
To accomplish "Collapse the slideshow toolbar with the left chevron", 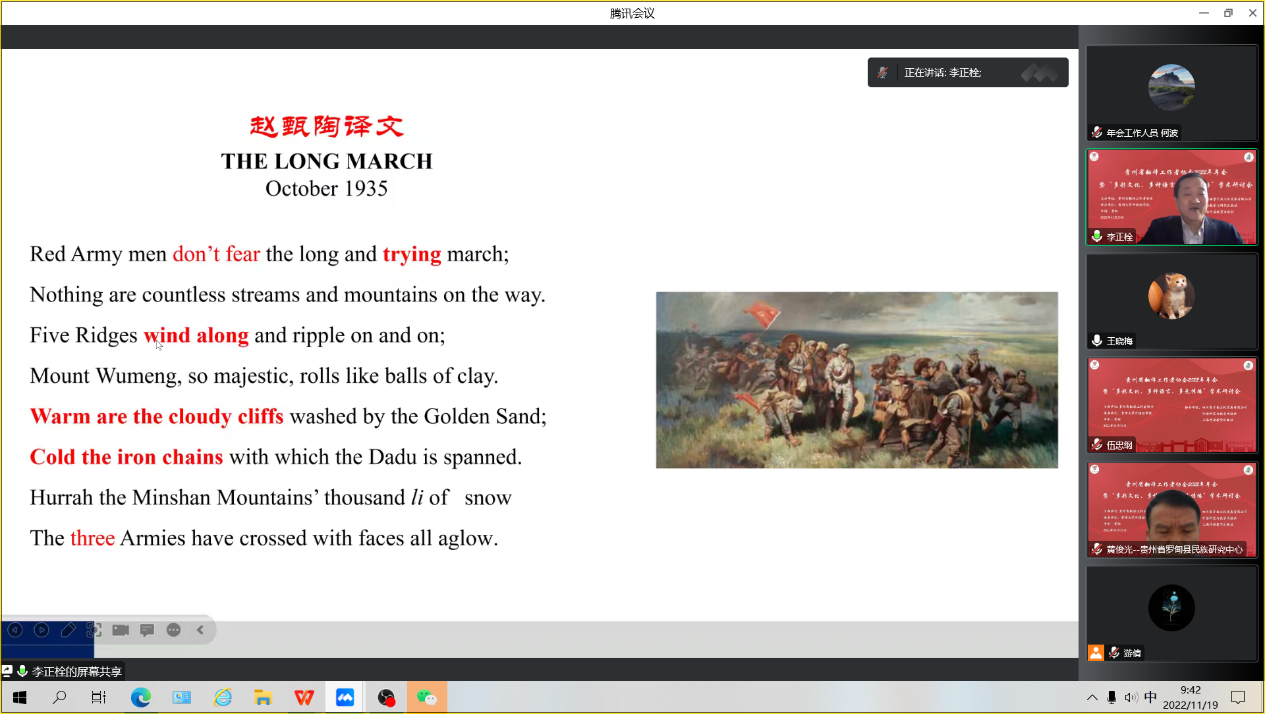I will pos(200,630).
